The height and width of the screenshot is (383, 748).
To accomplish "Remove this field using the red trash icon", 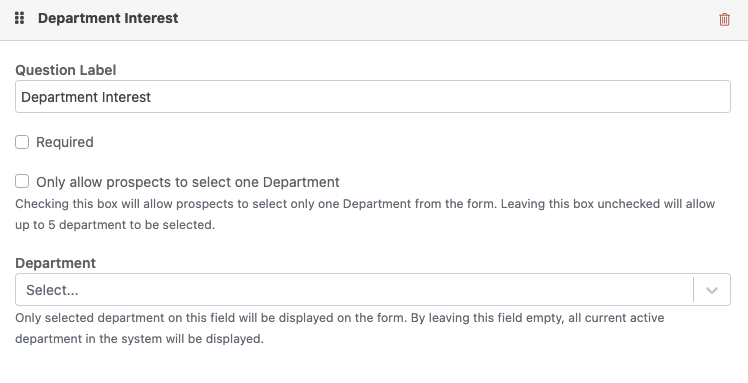I will [724, 20].
